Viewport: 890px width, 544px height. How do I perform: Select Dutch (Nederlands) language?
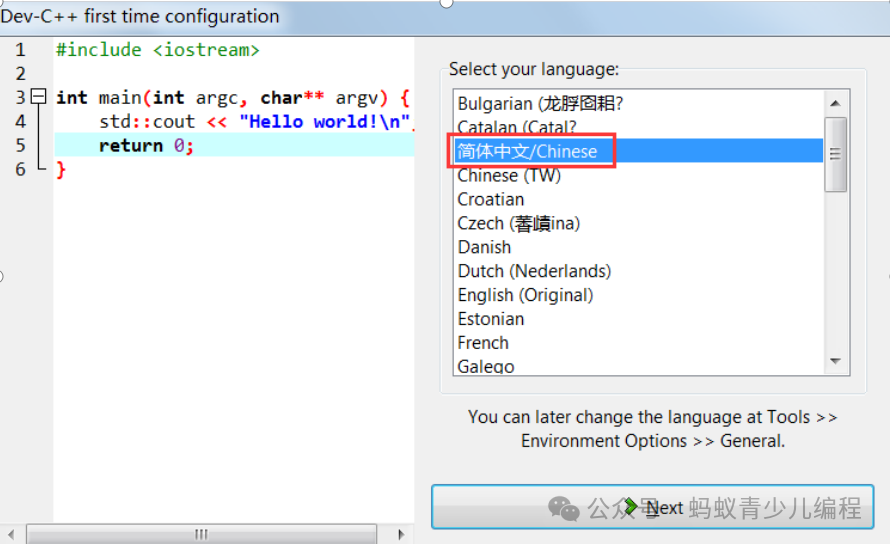[639, 271]
